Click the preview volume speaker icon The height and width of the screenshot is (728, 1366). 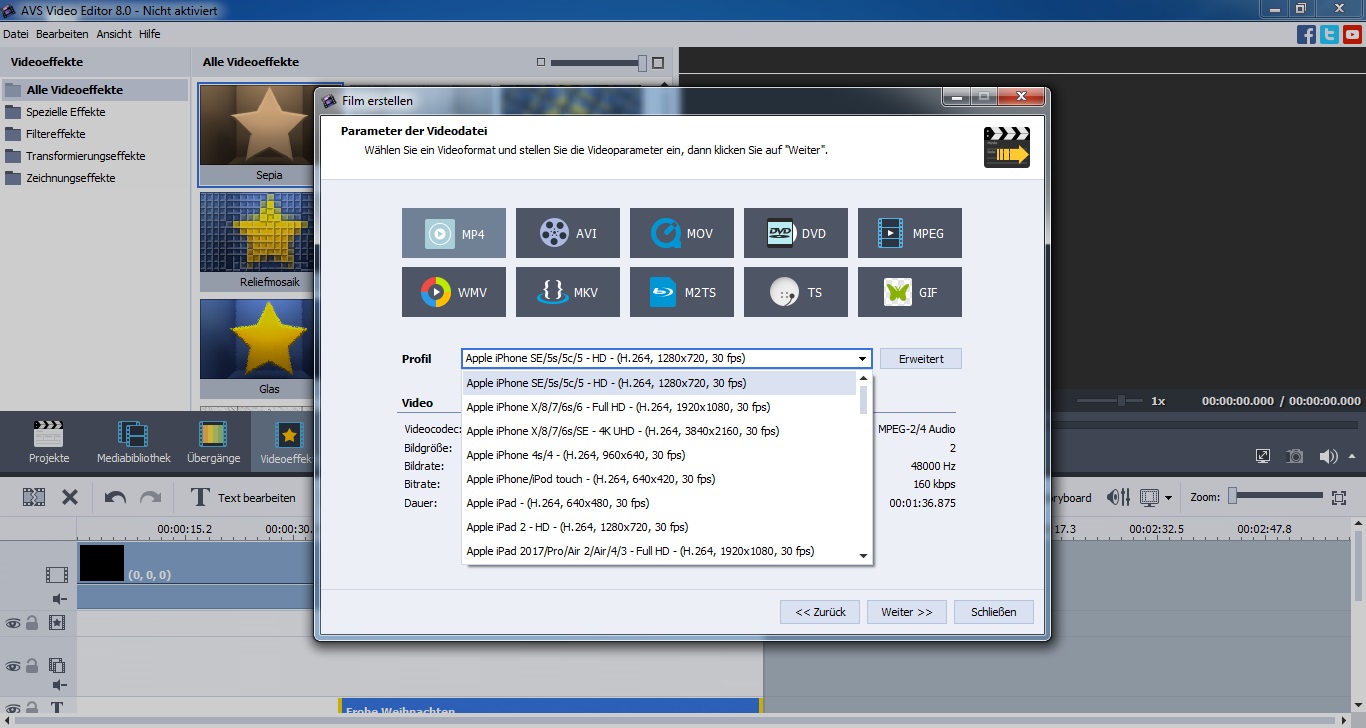(1327, 456)
